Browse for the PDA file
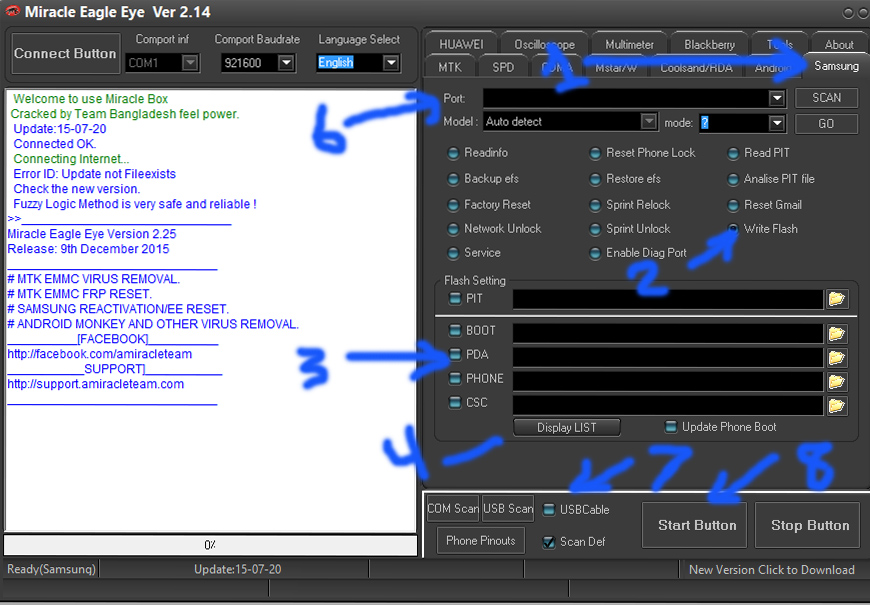 pos(836,357)
